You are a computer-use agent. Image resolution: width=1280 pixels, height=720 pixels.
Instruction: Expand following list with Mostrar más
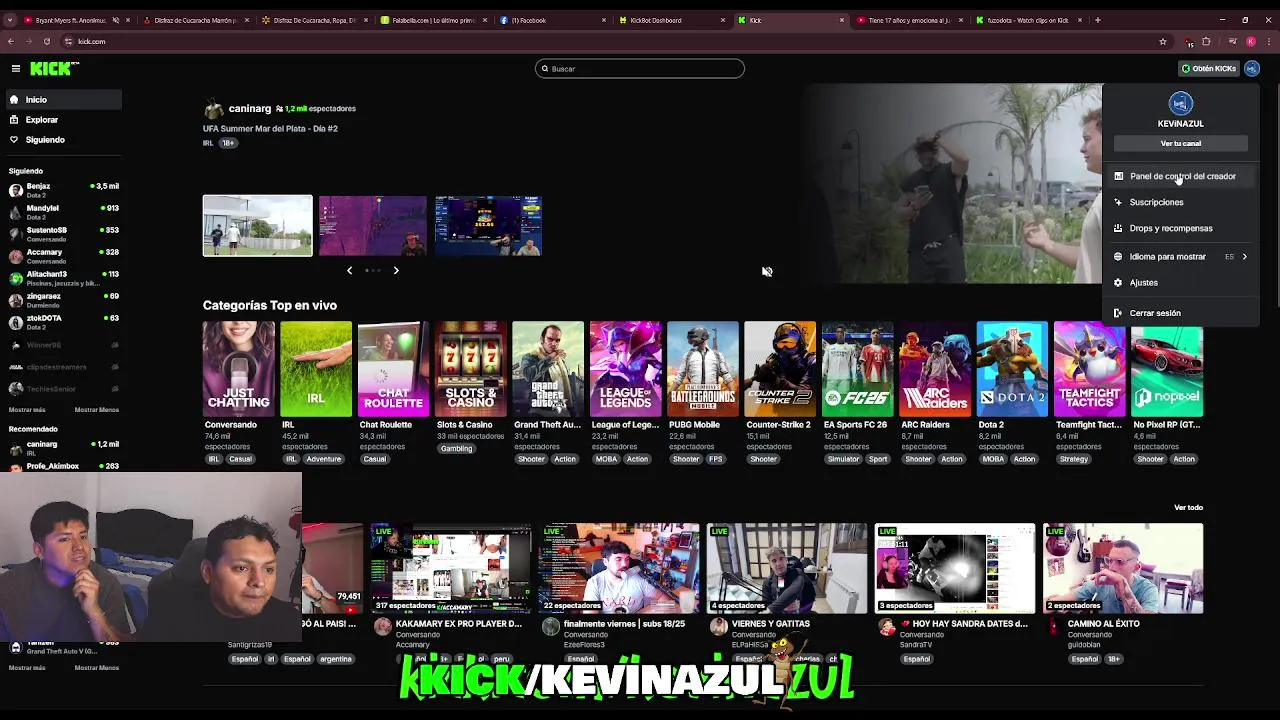point(27,410)
